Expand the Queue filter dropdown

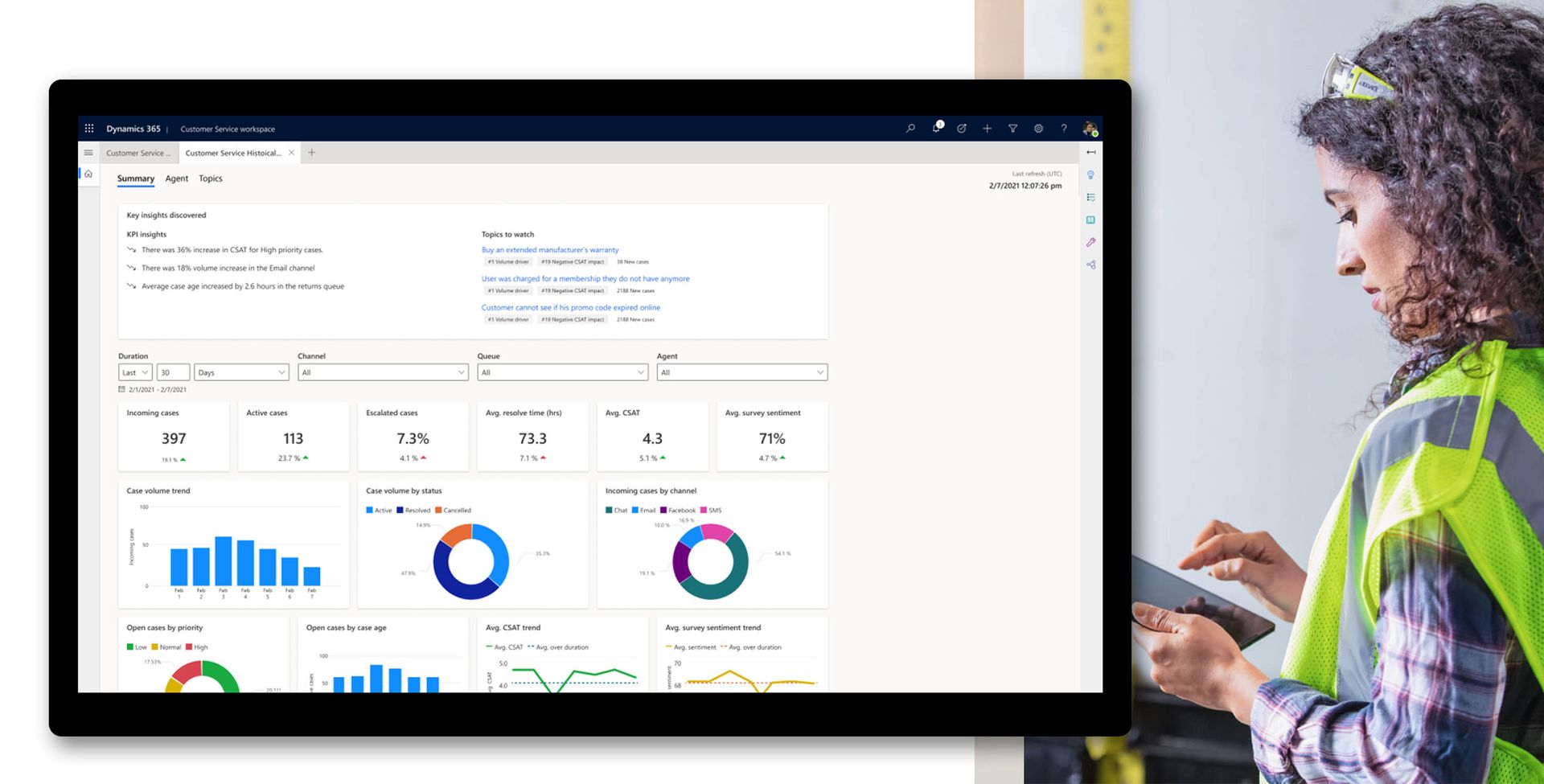pos(562,372)
